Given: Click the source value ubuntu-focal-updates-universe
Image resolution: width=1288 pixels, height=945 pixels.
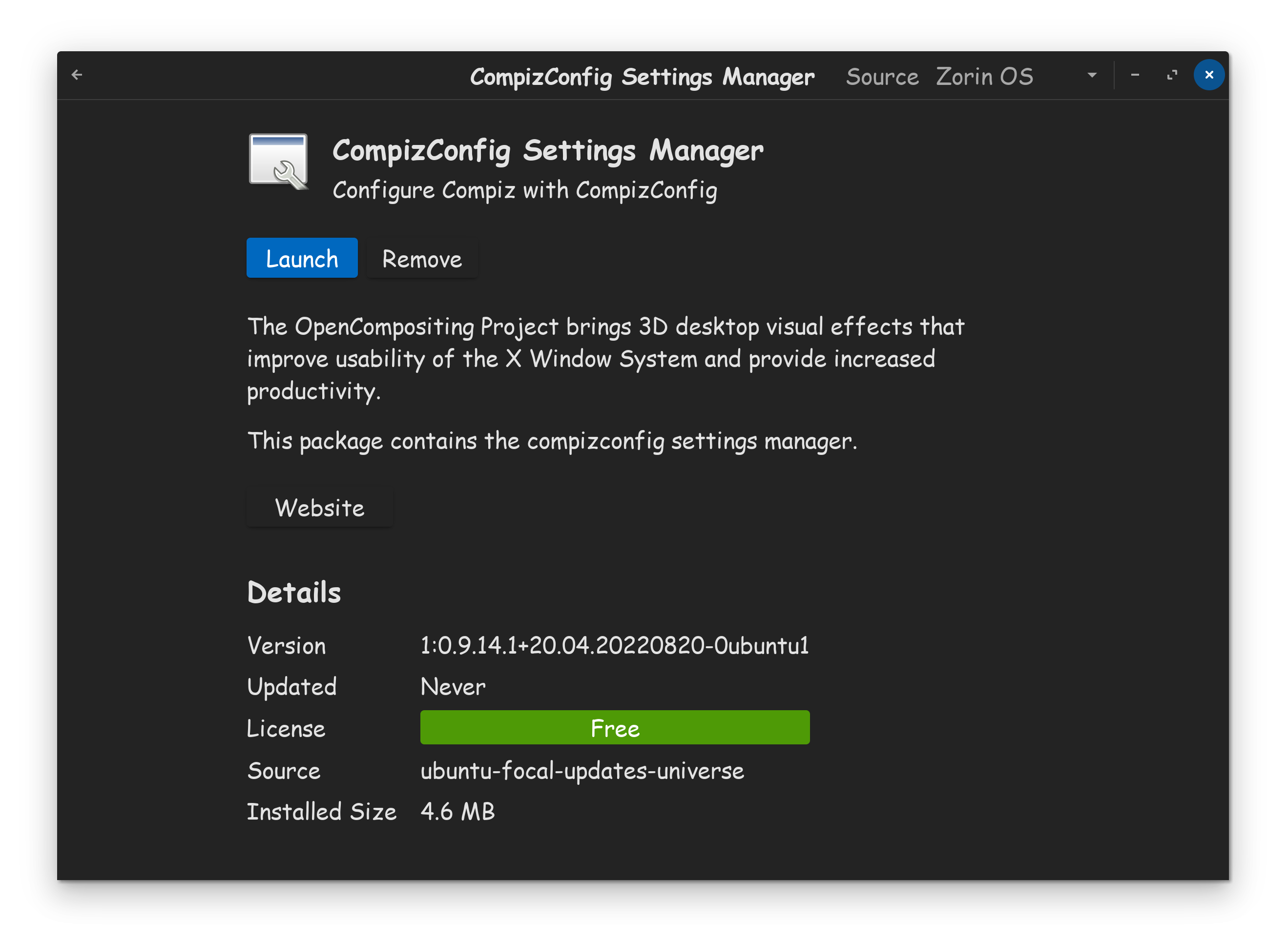Looking at the screenshot, I should [x=582, y=771].
